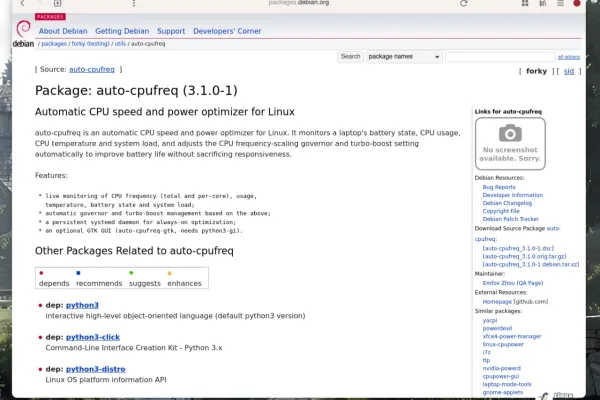600x400 pixels.
Task: Download auto-cpufreq_3.1.0-1.dsc file
Action: 518,248
